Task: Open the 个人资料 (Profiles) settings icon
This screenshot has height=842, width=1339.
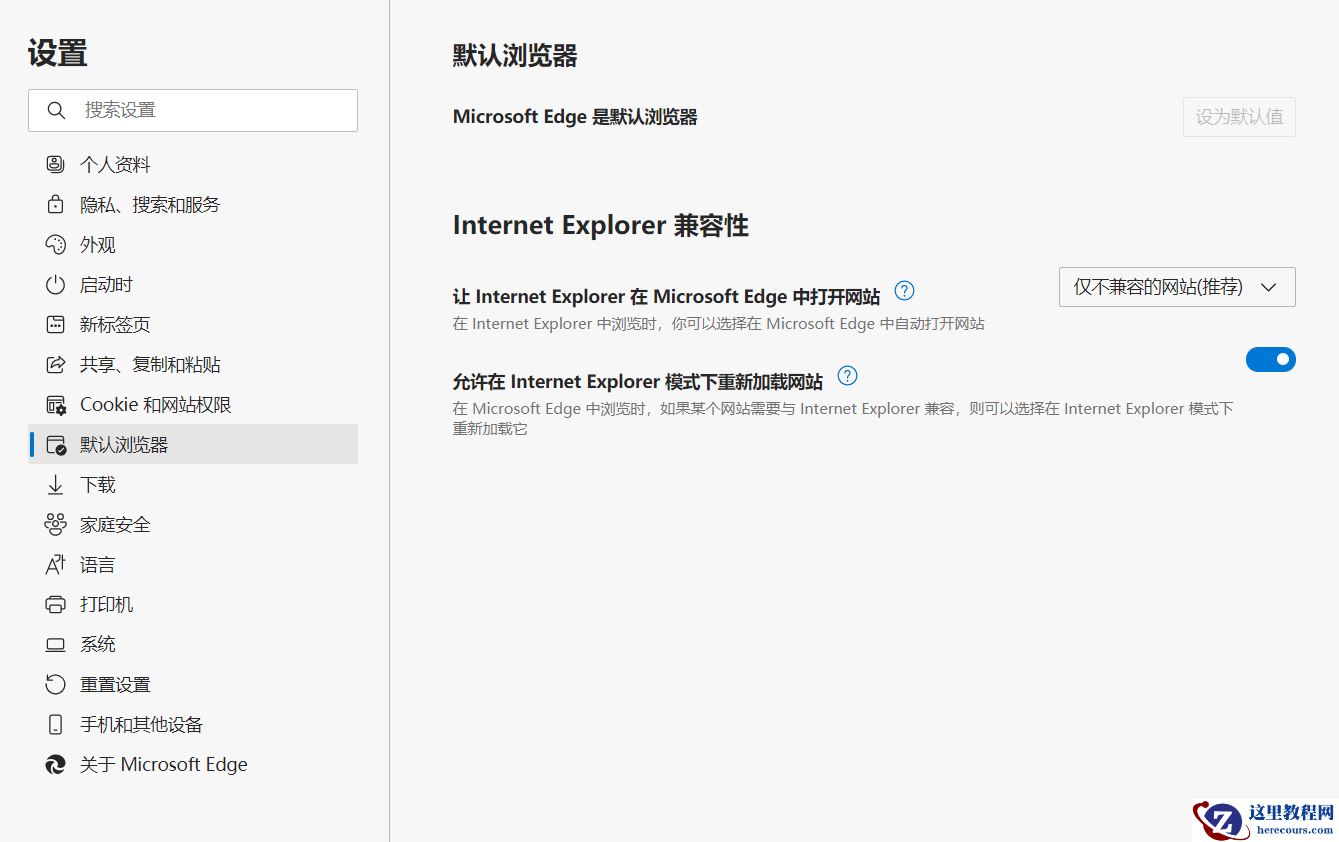Action: (x=55, y=164)
